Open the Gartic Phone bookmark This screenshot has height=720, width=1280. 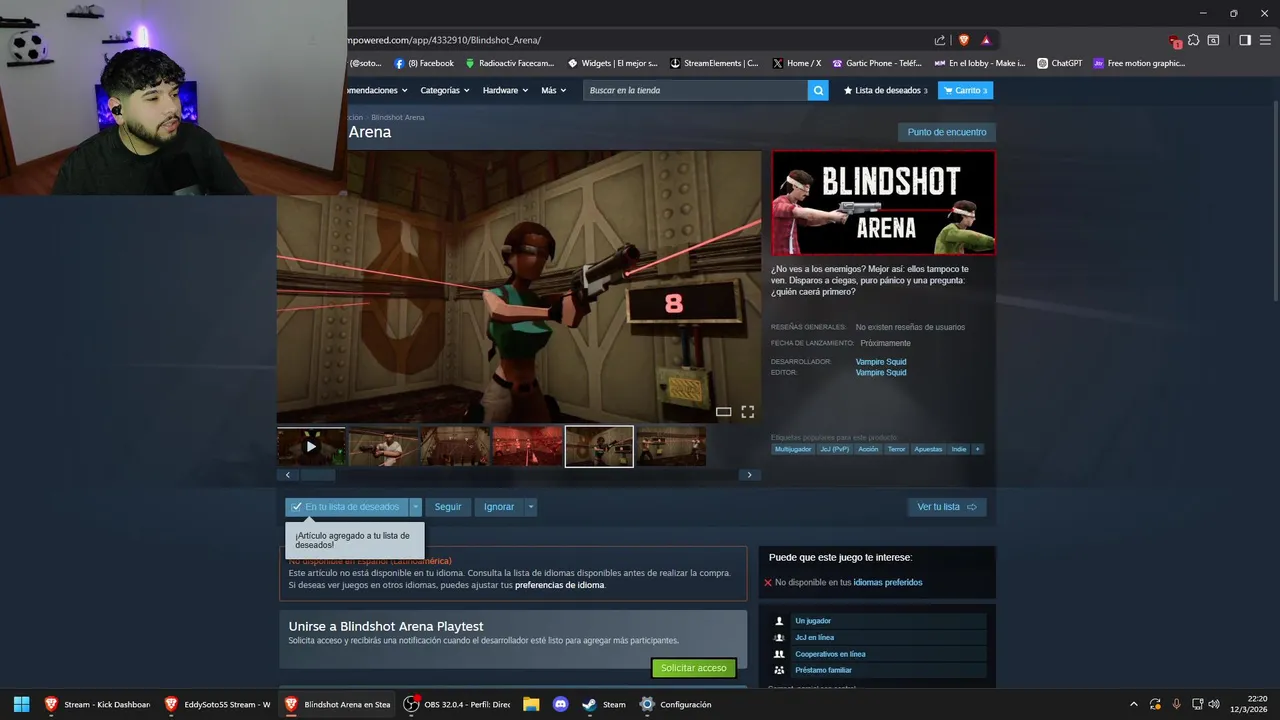[877, 63]
